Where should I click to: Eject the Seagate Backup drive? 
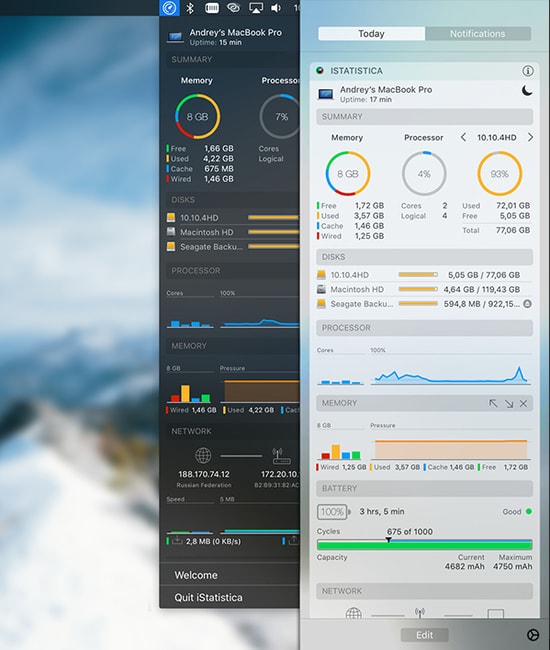tap(527, 304)
